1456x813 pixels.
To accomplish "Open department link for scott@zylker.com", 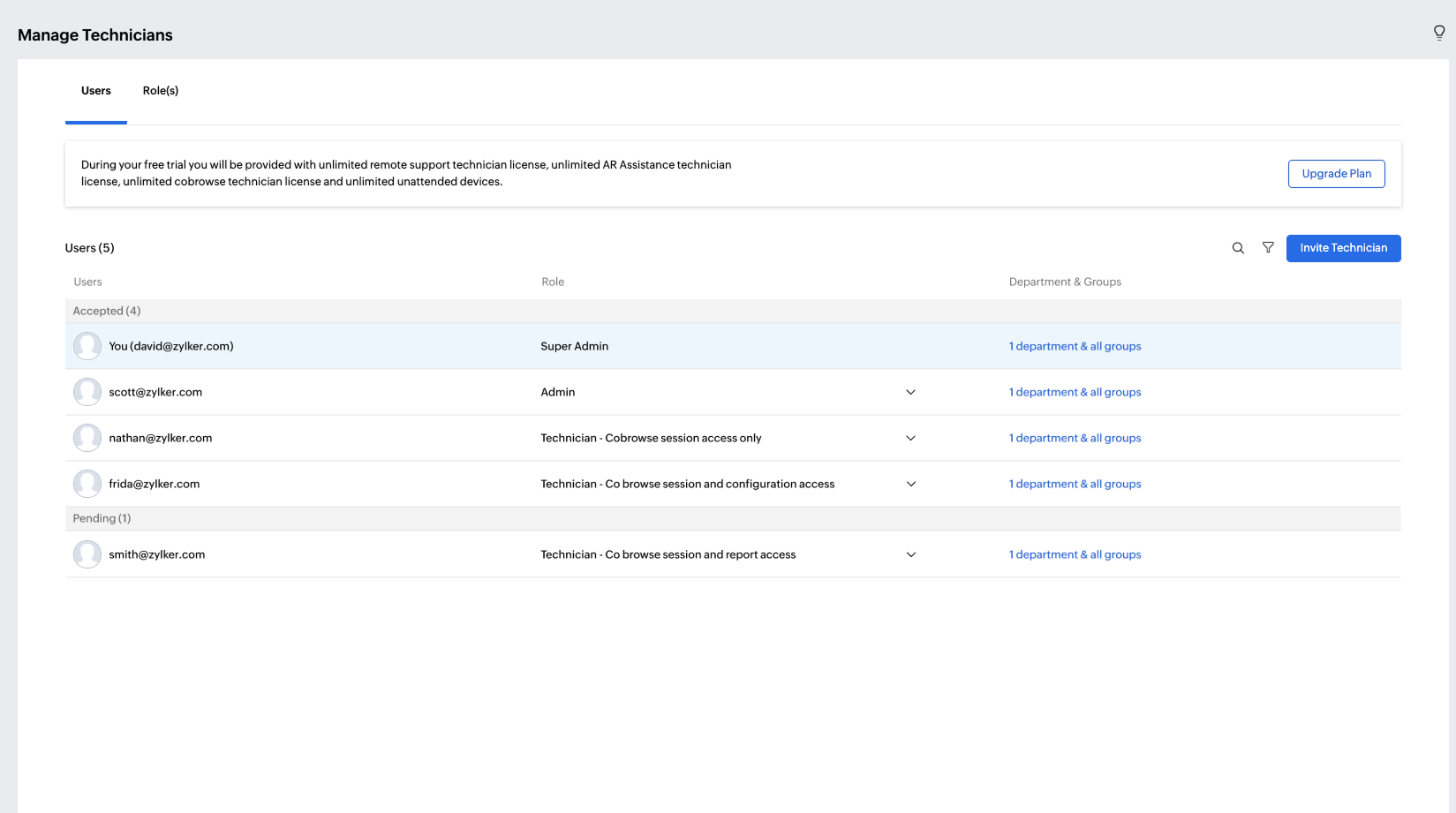I will pos(1075,392).
